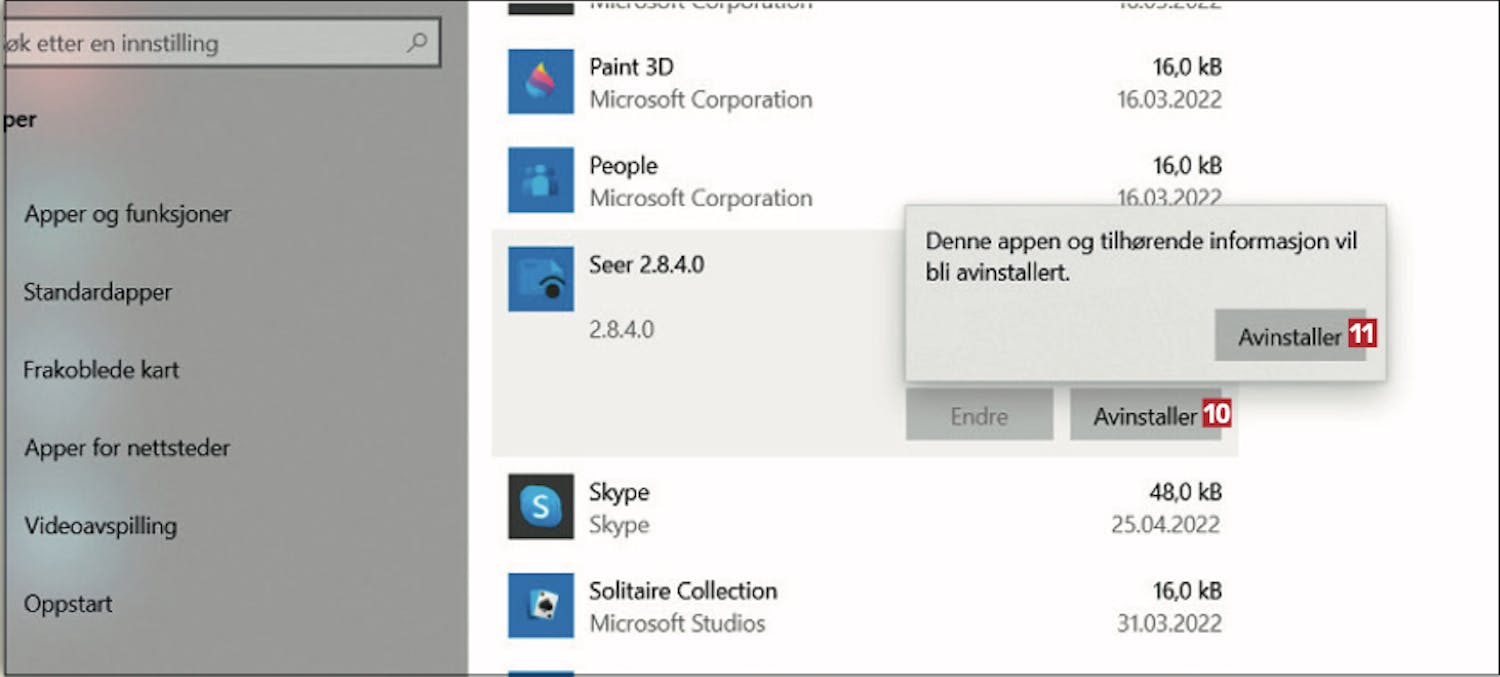Click the search magnifier icon
Image resolution: width=1500 pixels, height=677 pixels.
tap(417, 42)
